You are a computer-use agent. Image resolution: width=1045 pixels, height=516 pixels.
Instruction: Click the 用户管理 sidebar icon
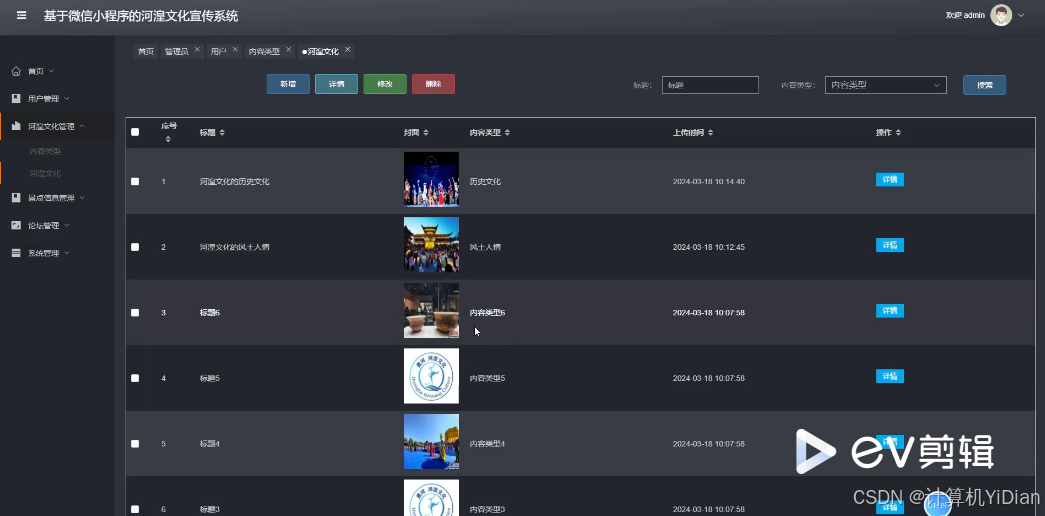pyautogui.click(x=16, y=99)
